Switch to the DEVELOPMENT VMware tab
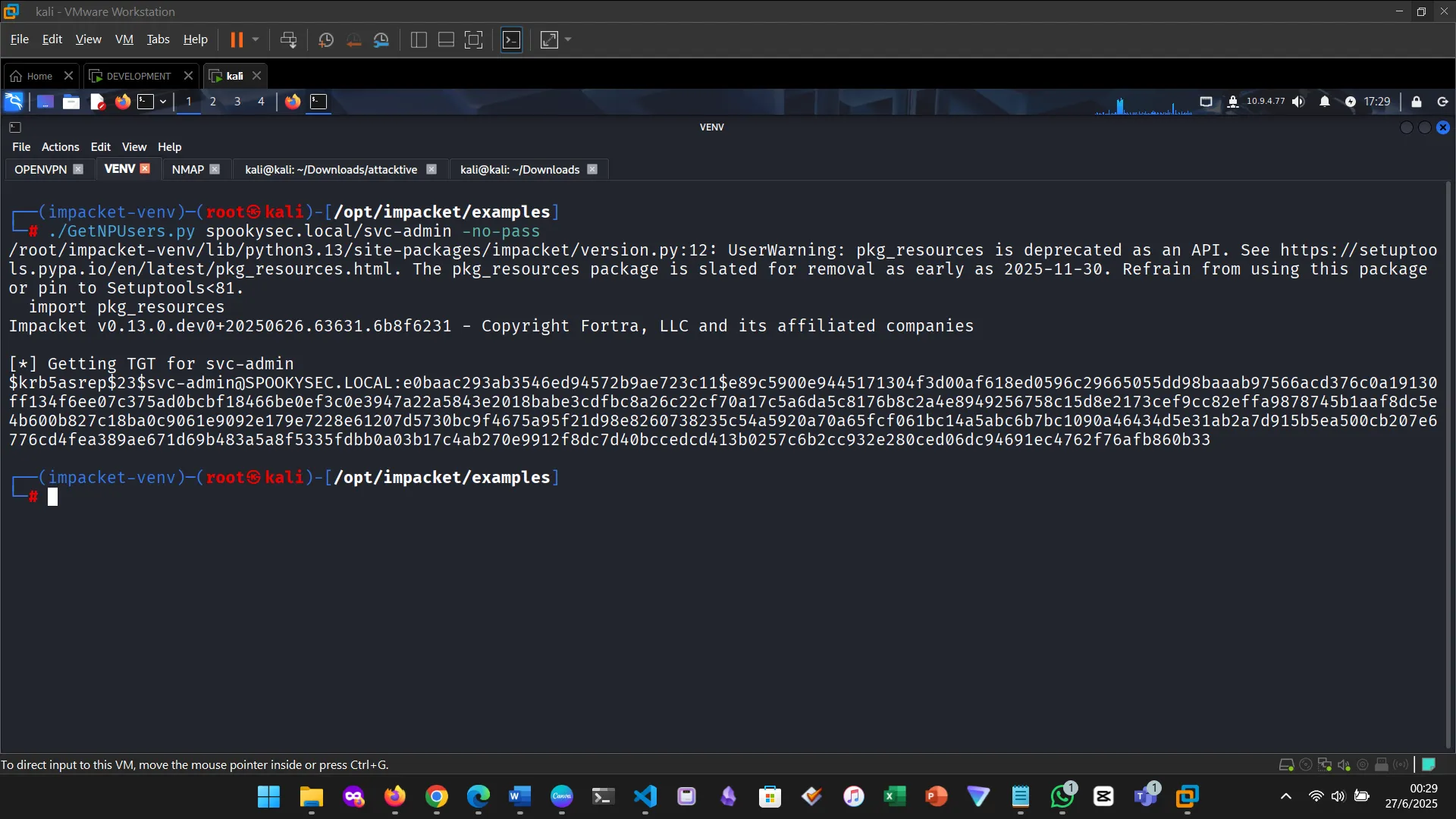The height and width of the screenshot is (819, 1456). pyautogui.click(x=136, y=76)
